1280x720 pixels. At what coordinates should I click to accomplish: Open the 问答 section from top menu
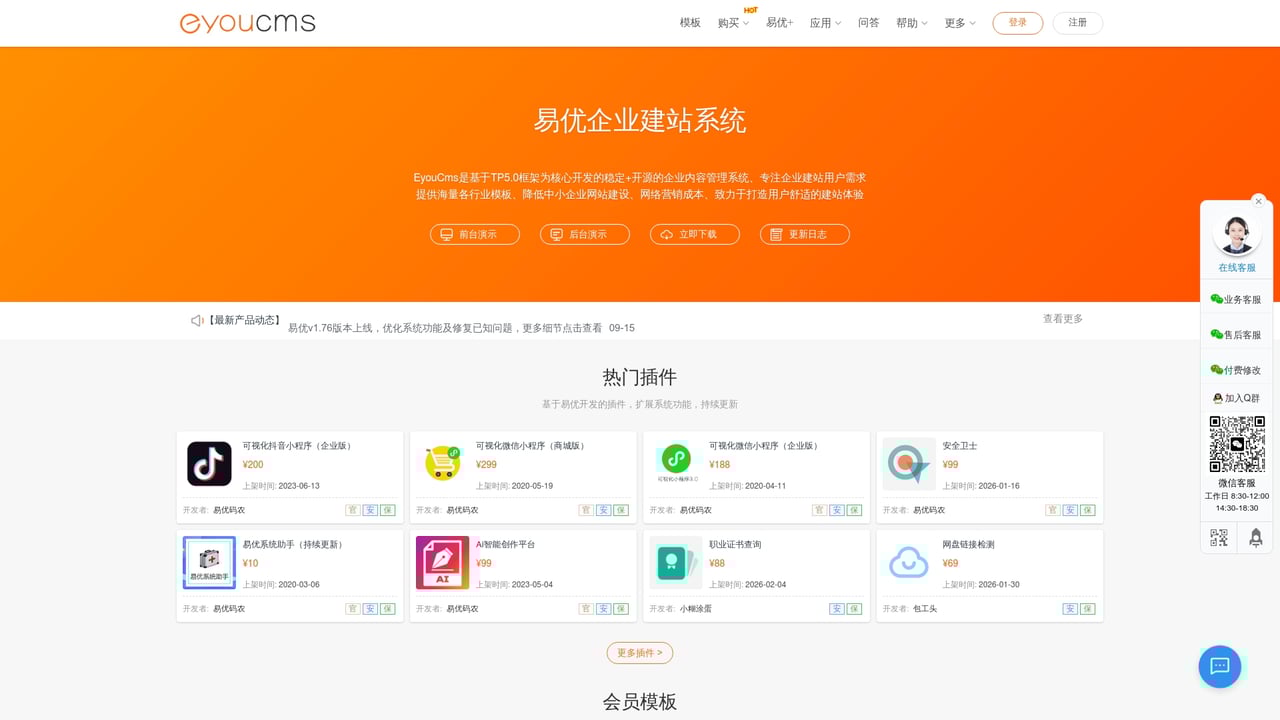click(869, 22)
